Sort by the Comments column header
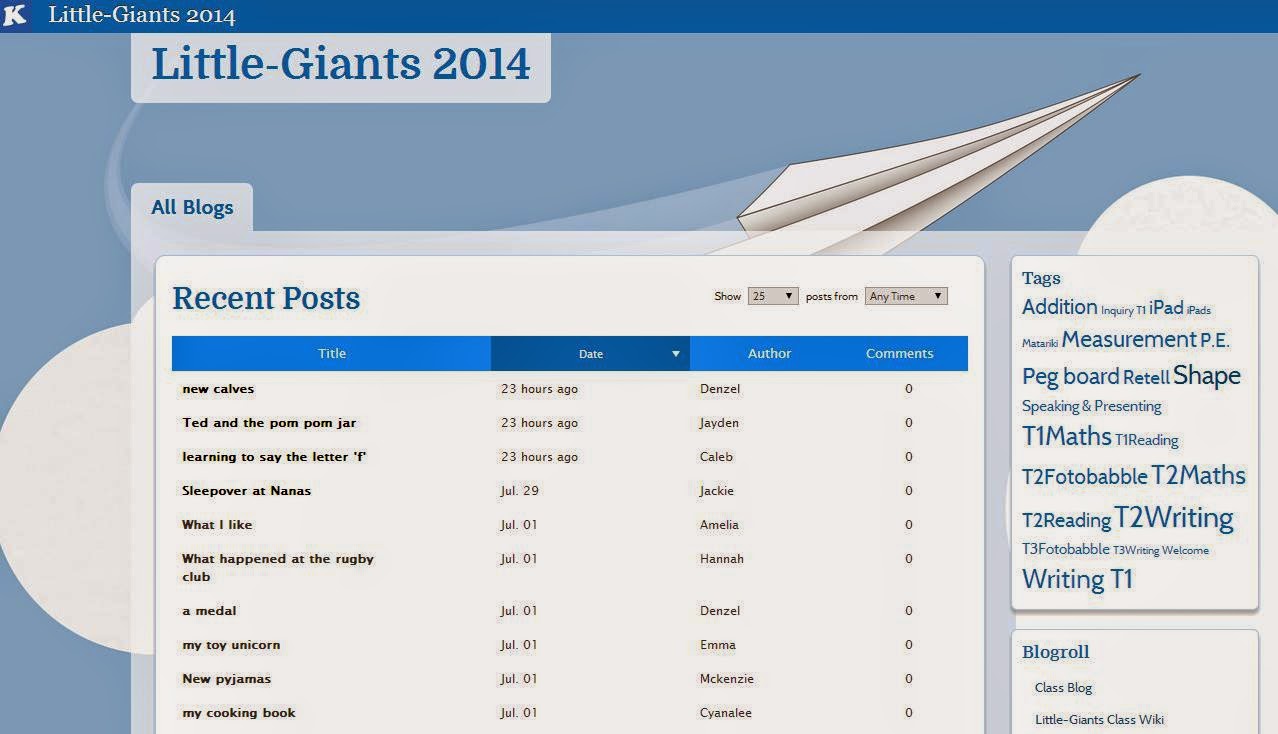The height and width of the screenshot is (734, 1278). pyautogui.click(x=900, y=353)
